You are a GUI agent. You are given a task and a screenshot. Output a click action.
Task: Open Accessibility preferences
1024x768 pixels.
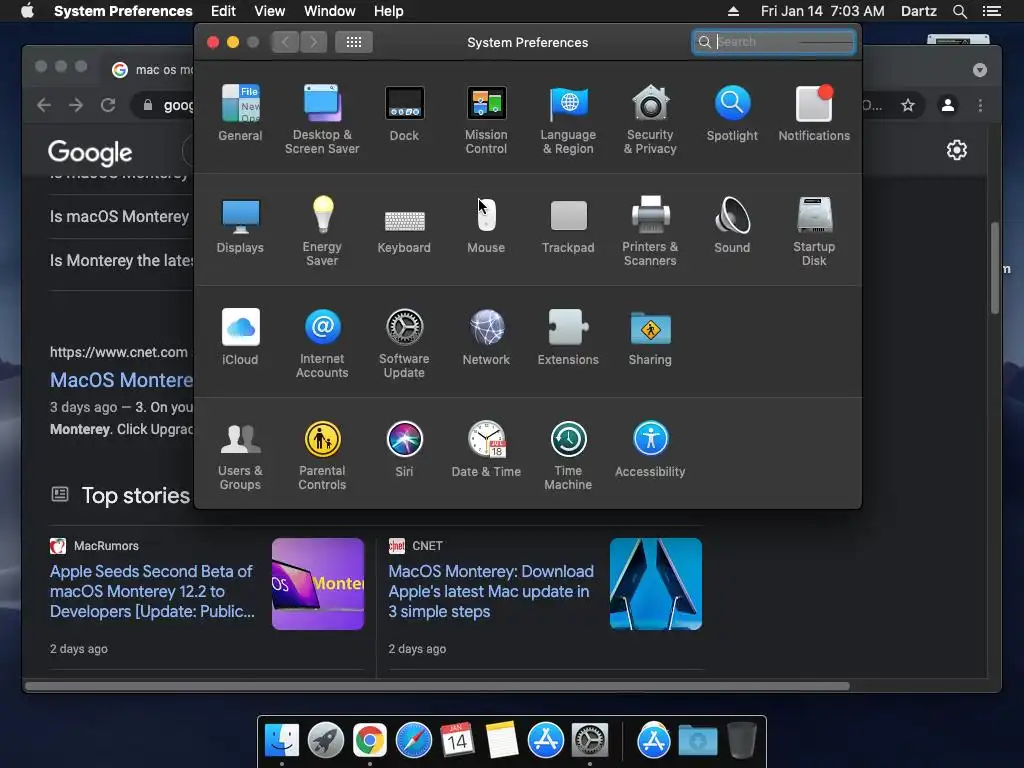tap(650, 449)
